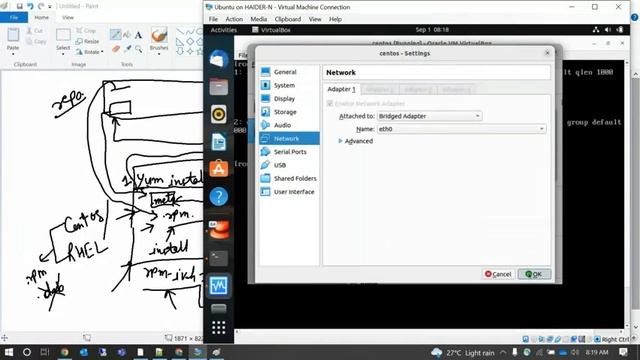Open Customize Quick Access Toolbar dropdown in Paint
This screenshot has width=640, height=360.
[50, 7]
